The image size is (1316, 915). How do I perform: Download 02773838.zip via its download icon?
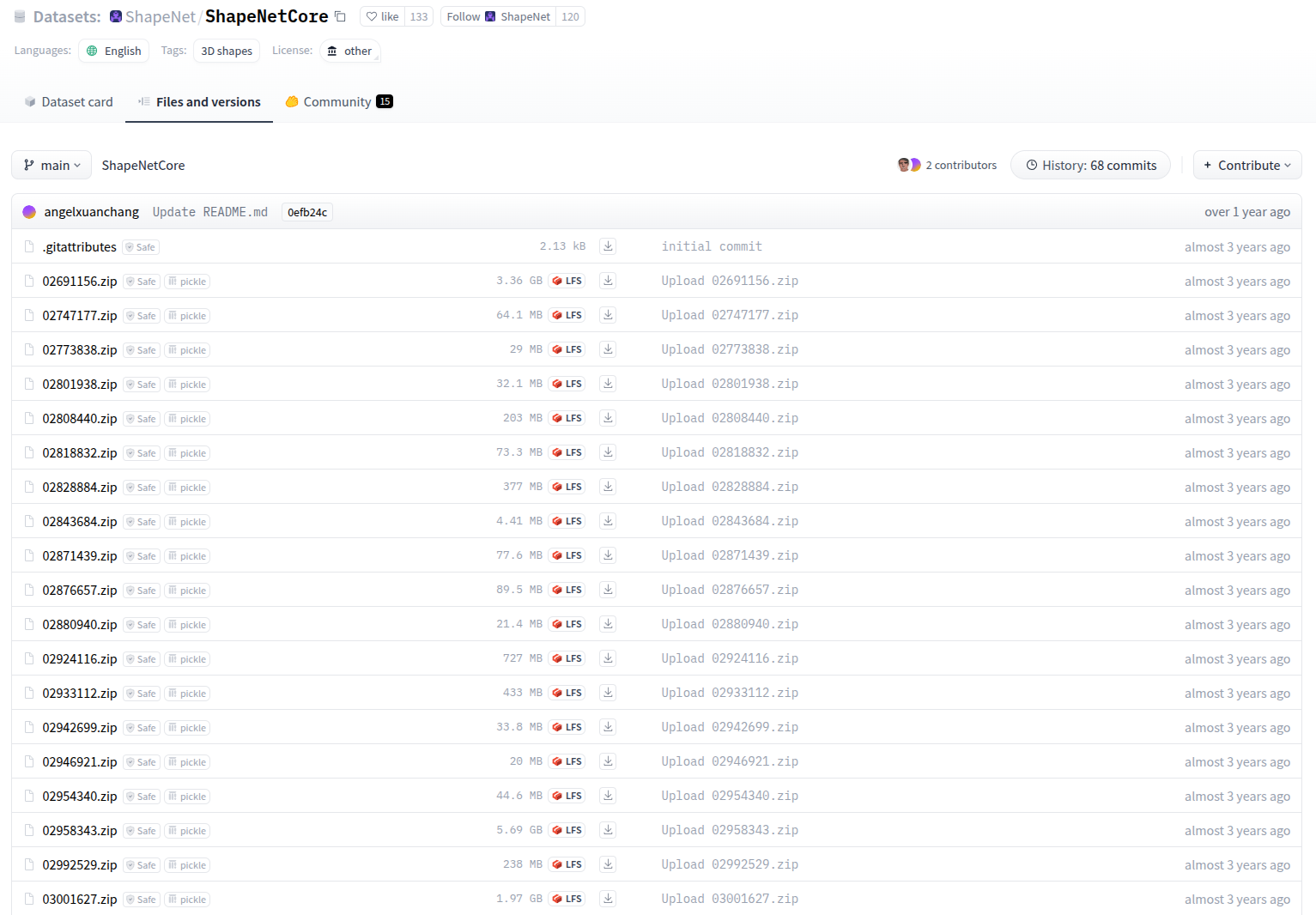[x=608, y=349]
